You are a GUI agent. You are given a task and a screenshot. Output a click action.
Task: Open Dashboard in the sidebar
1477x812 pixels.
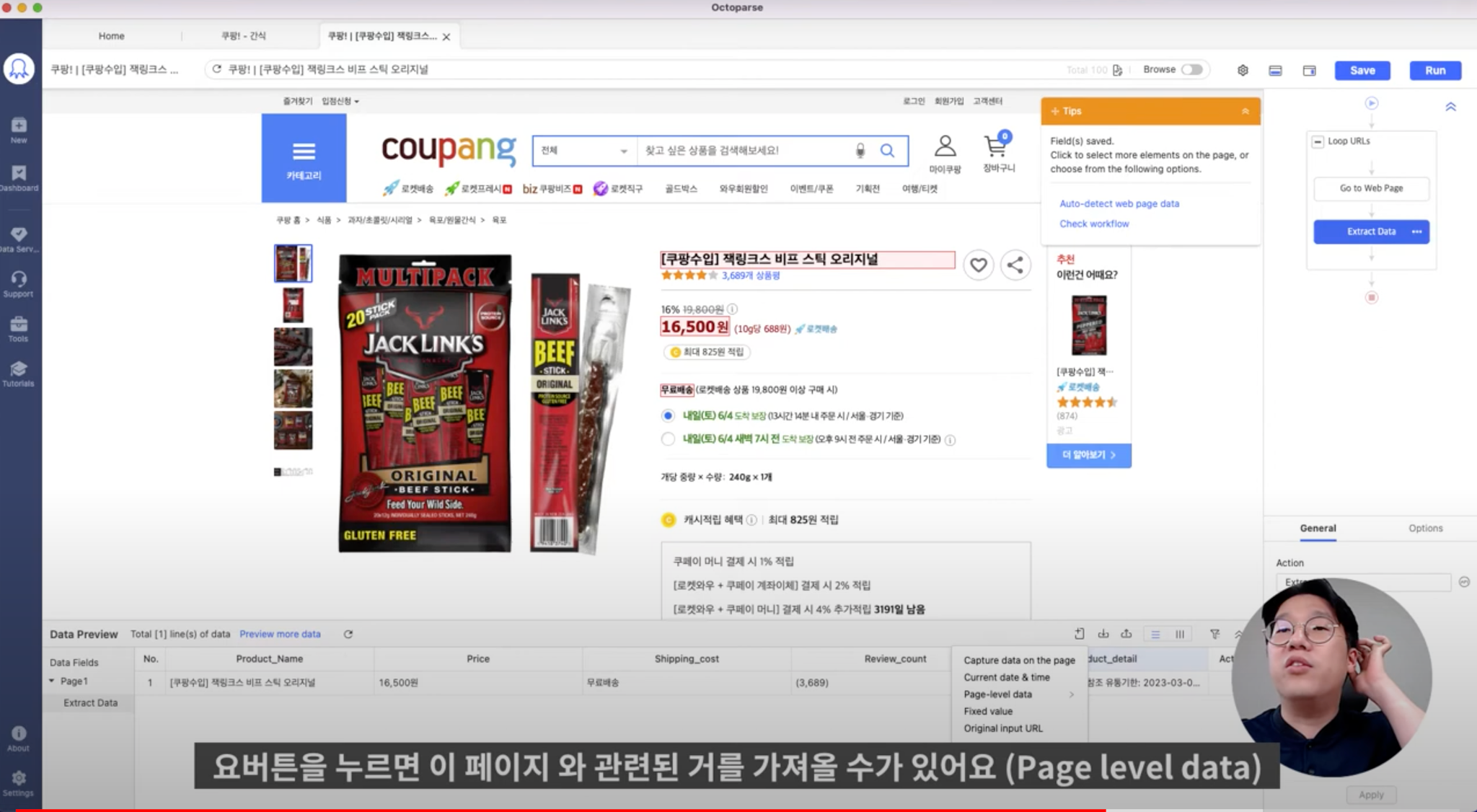19,178
